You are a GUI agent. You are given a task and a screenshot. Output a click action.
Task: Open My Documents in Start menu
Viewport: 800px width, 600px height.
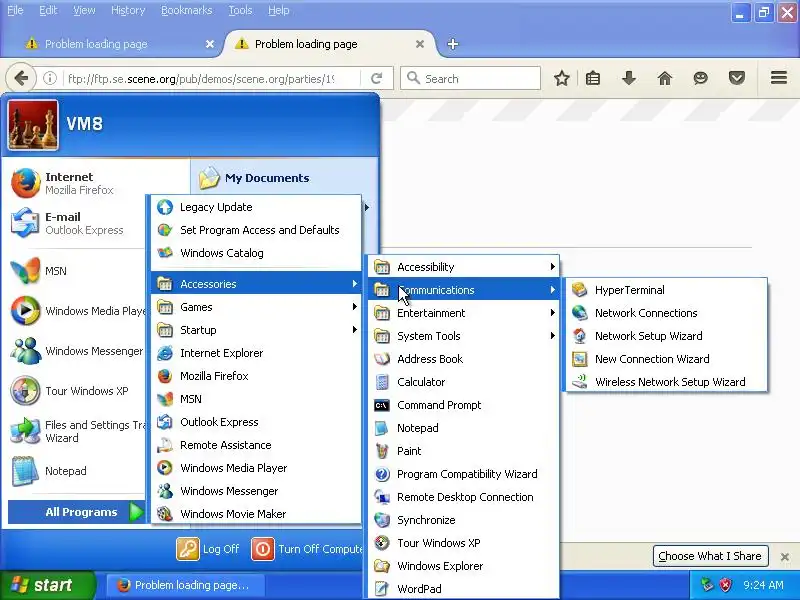[x=254, y=178]
